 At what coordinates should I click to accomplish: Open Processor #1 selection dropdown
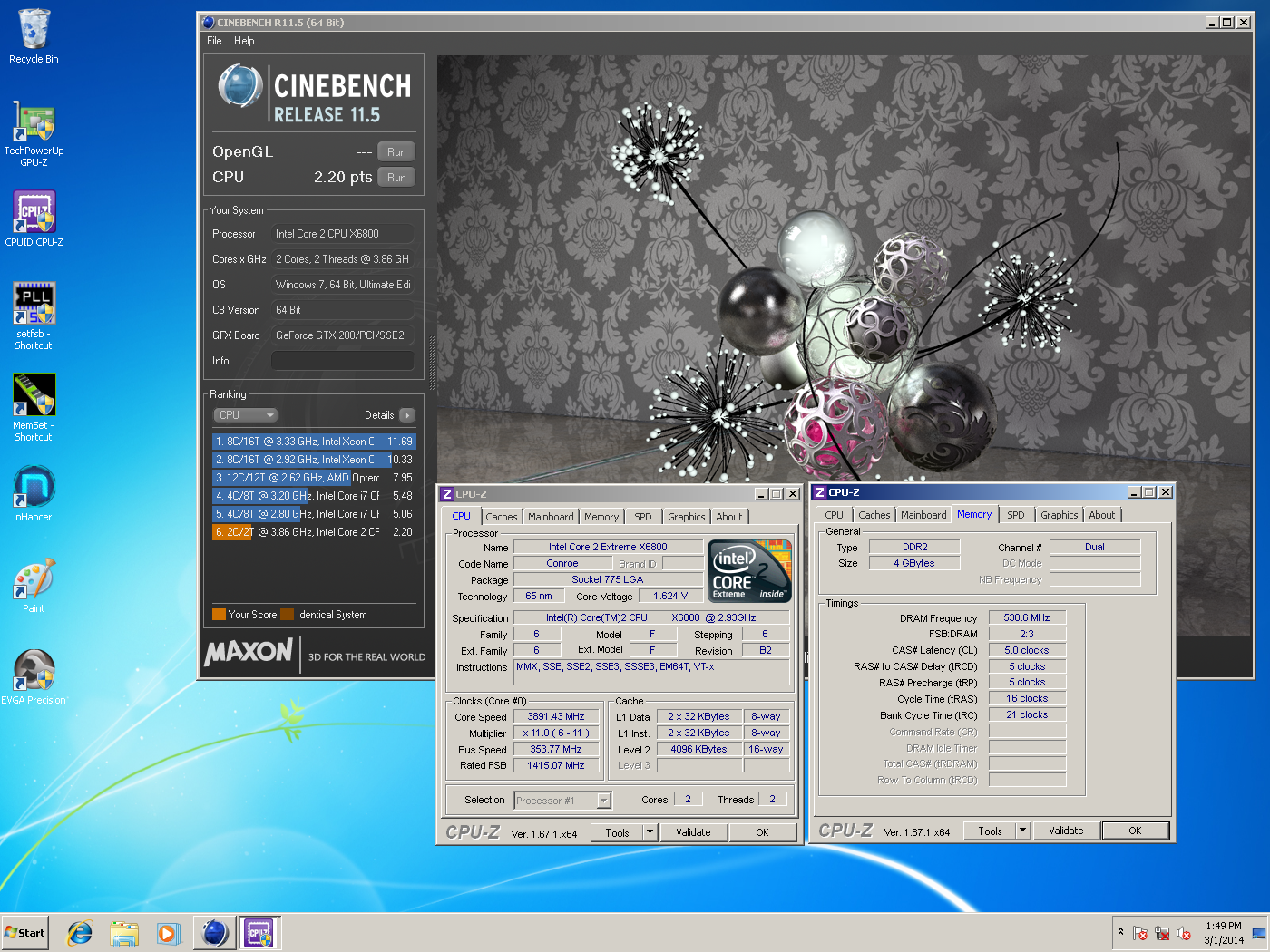562,801
